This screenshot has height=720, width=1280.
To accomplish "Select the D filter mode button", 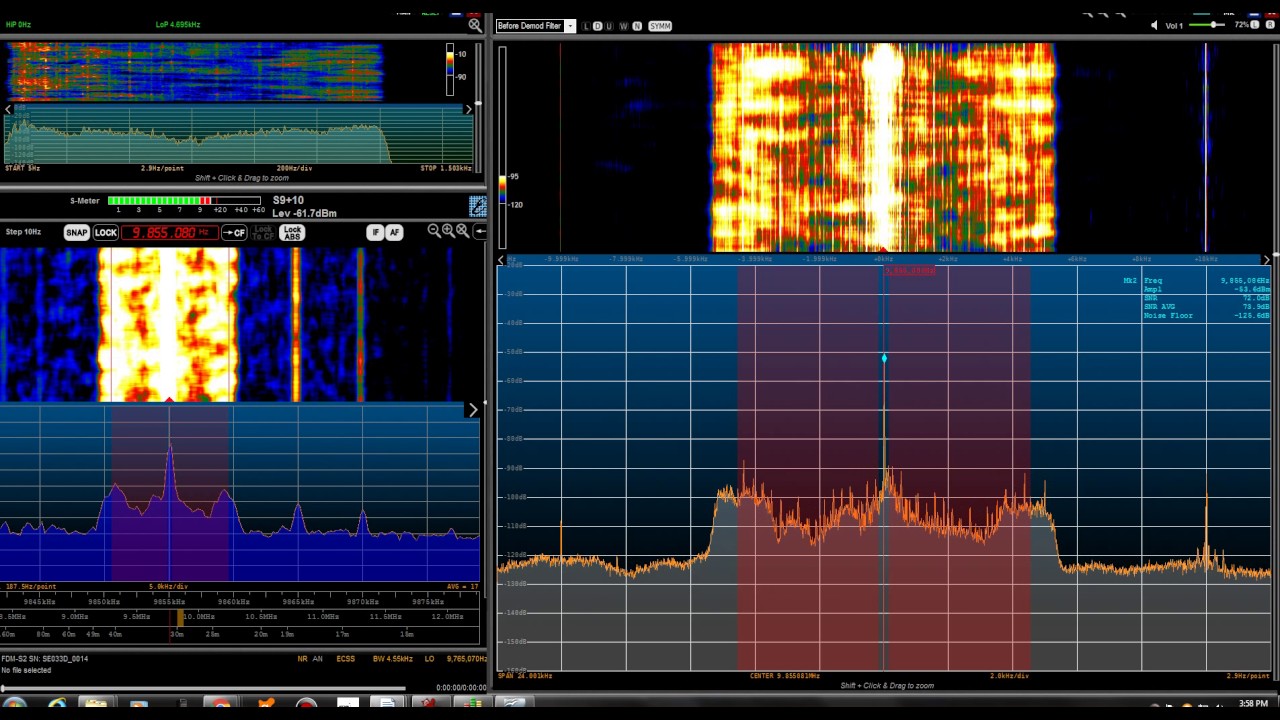I will click(x=598, y=26).
